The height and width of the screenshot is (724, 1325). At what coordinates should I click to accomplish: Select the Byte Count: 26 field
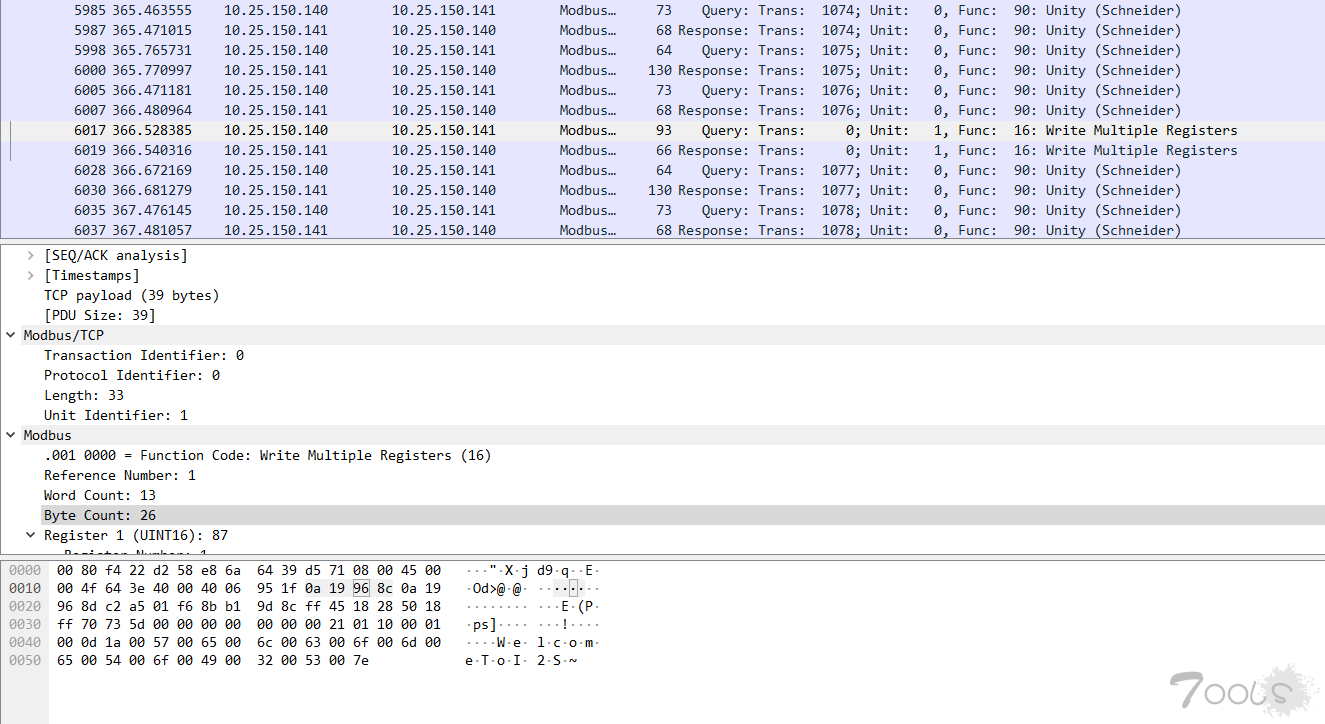coord(99,515)
